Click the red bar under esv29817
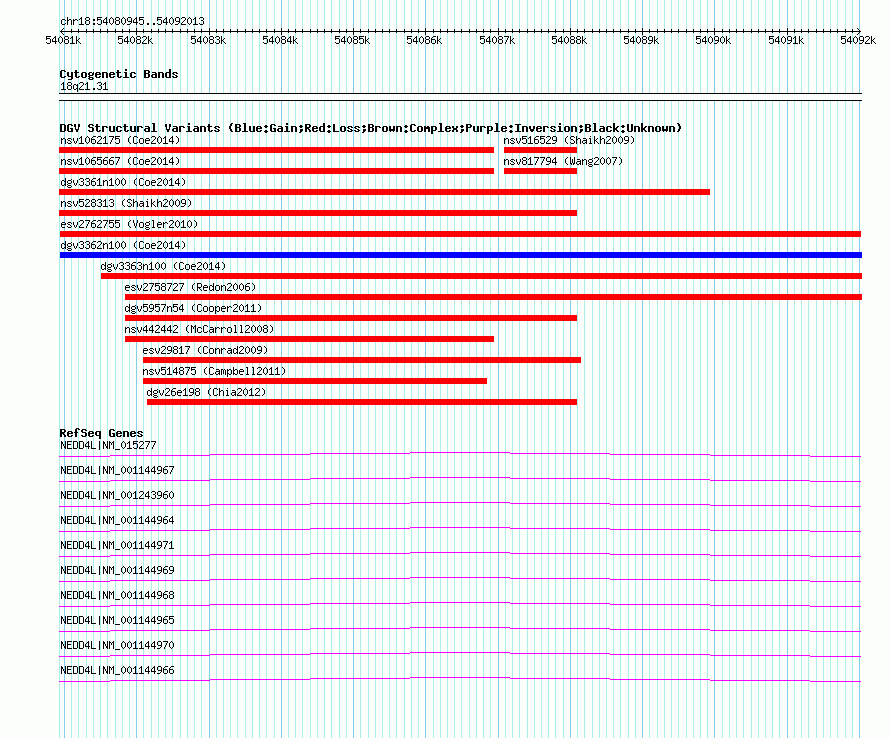Screen dimensions: 890x738 point(362,360)
